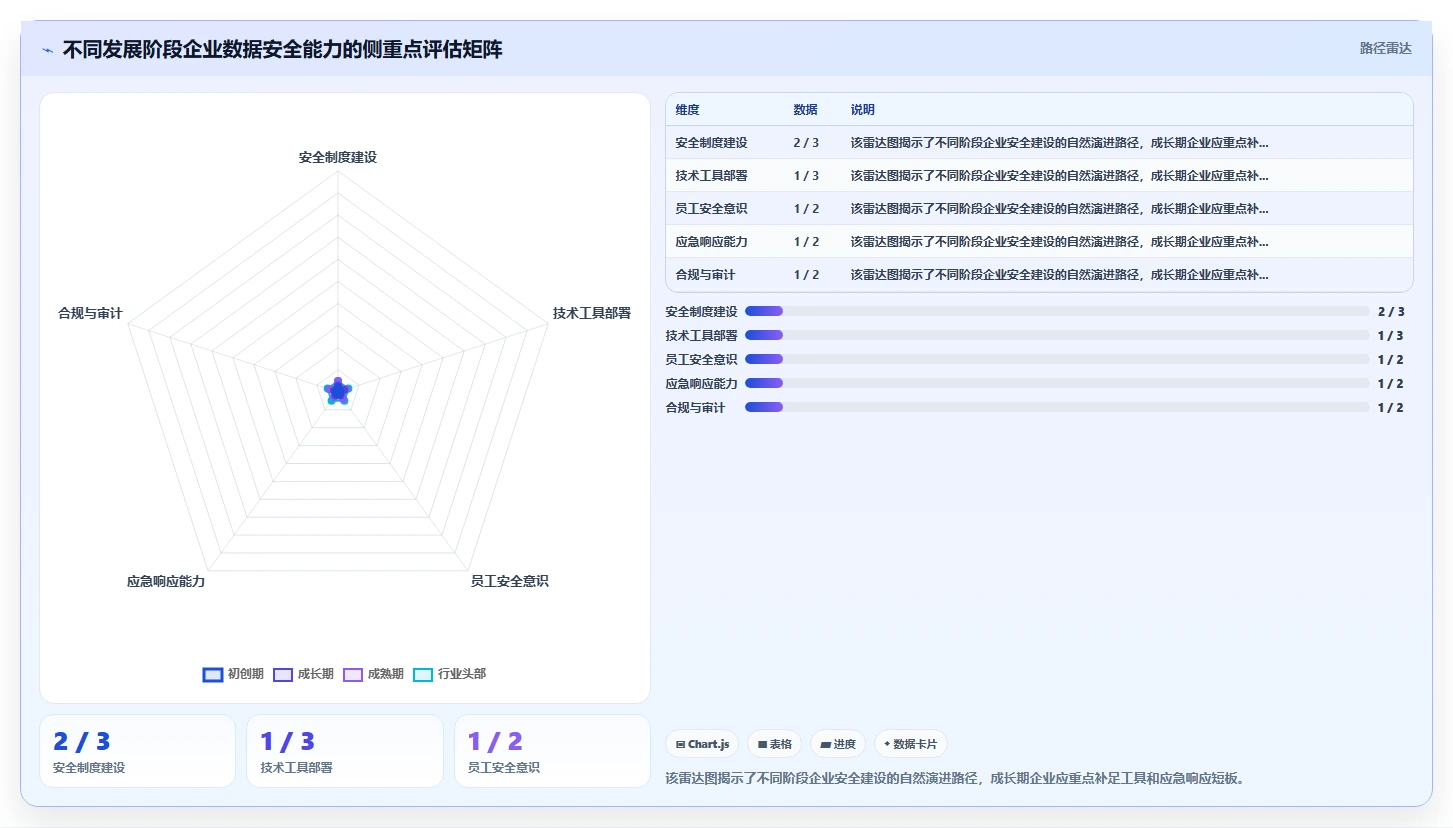Click the 技术工具部署 radar axis label
The height and width of the screenshot is (828, 1453).
[592, 313]
